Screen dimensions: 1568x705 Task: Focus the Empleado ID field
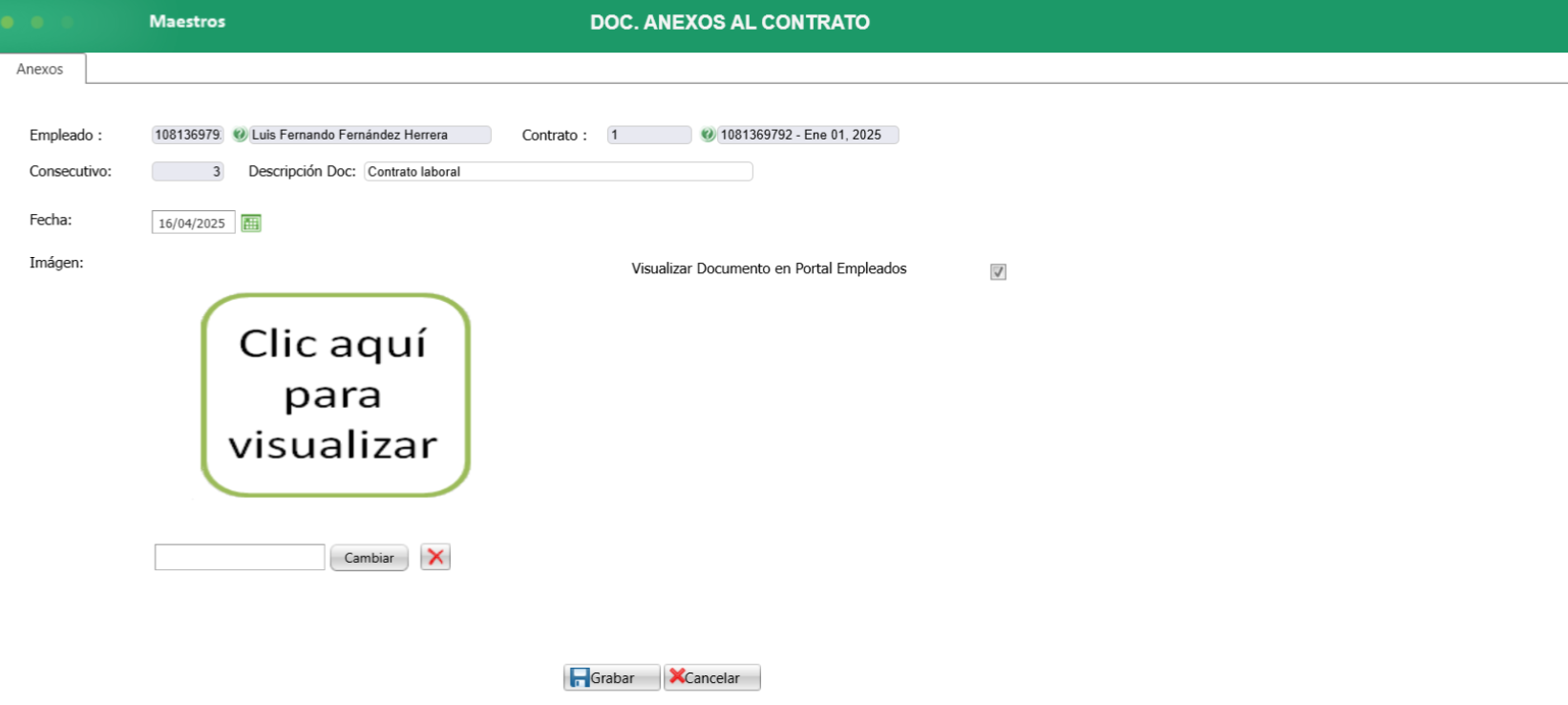[188, 135]
